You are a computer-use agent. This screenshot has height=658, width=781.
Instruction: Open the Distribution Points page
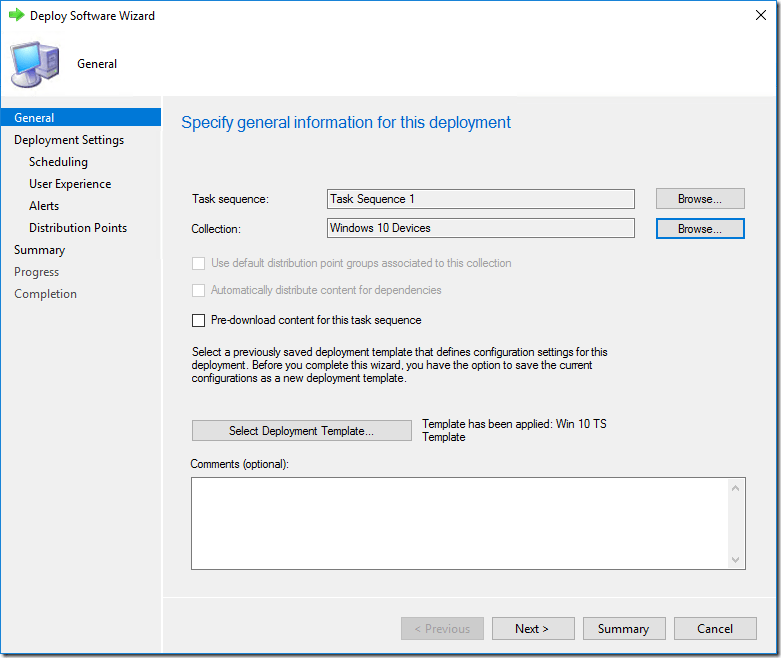click(x=78, y=228)
